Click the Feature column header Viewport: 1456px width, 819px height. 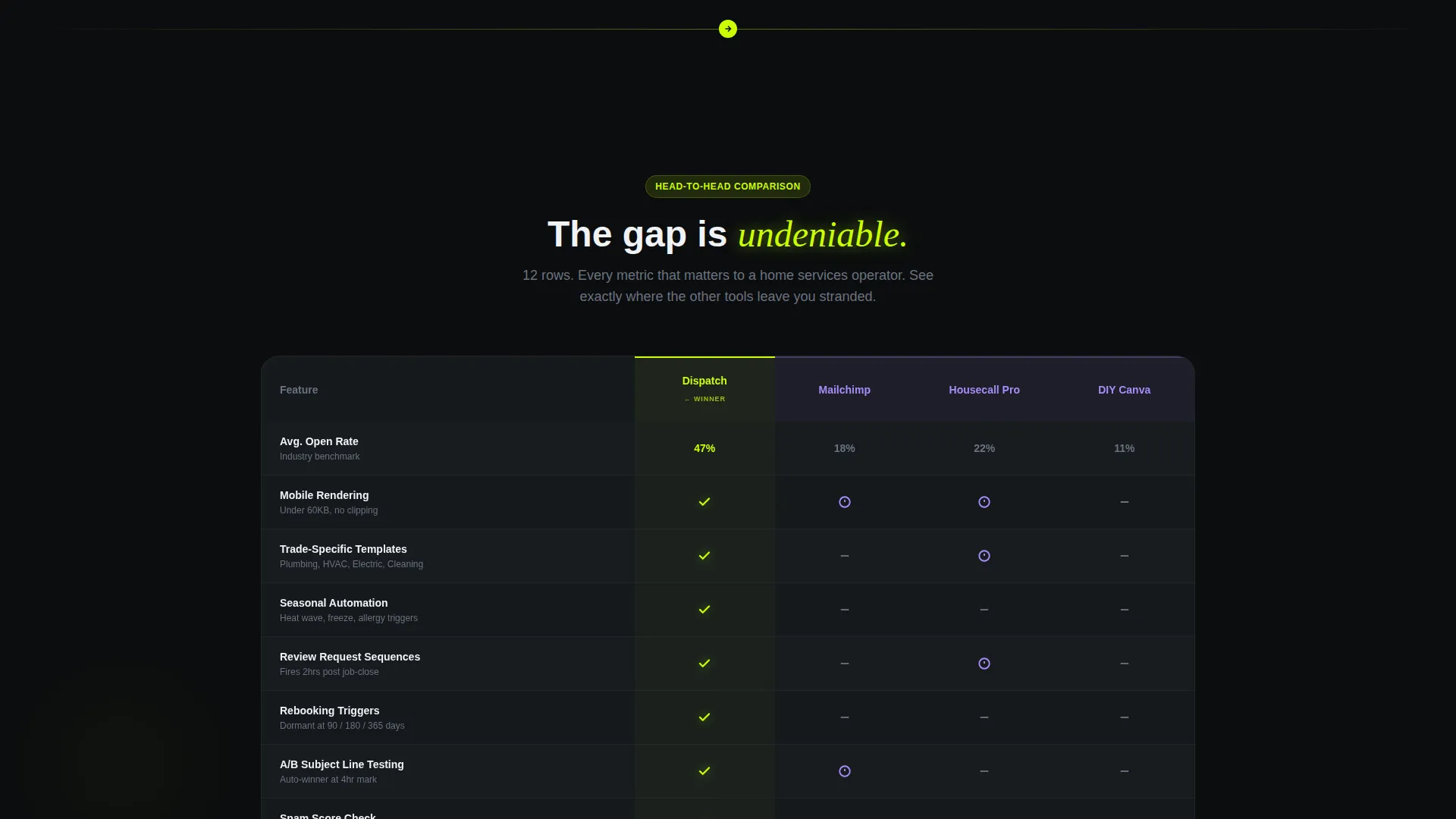tap(299, 390)
